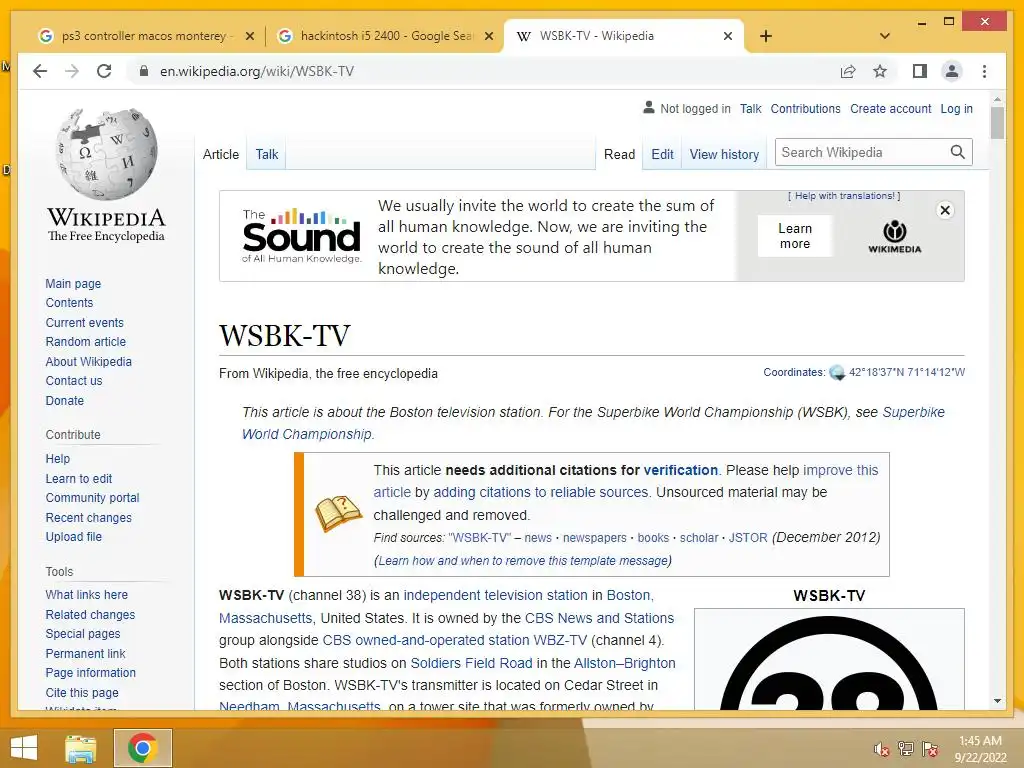
Task: Click the verification link in the notice
Action: point(680,470)
